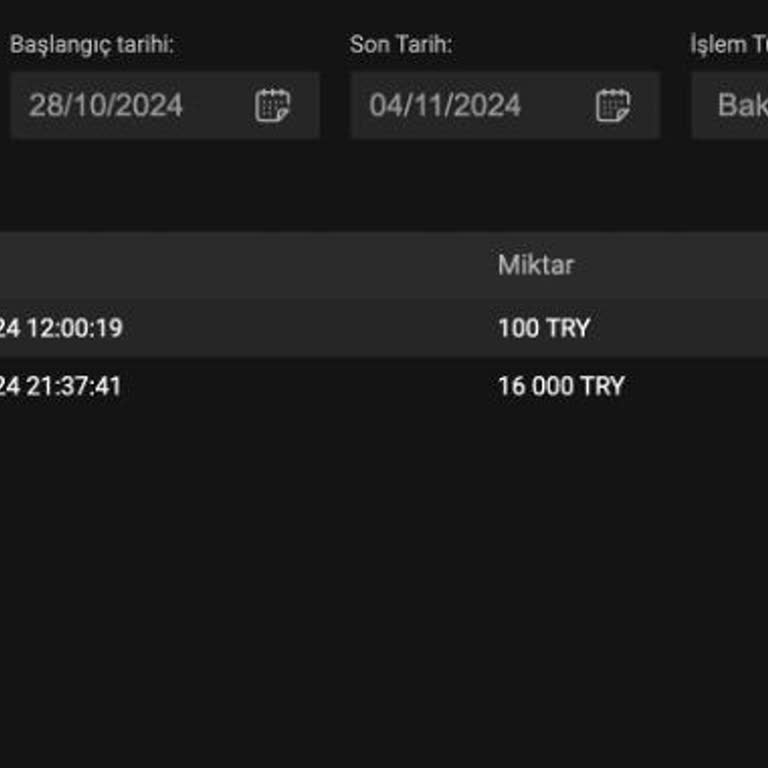Click the 100 TRY amount cell
Viewport: 768px width, 768px height.
[544, 328]
